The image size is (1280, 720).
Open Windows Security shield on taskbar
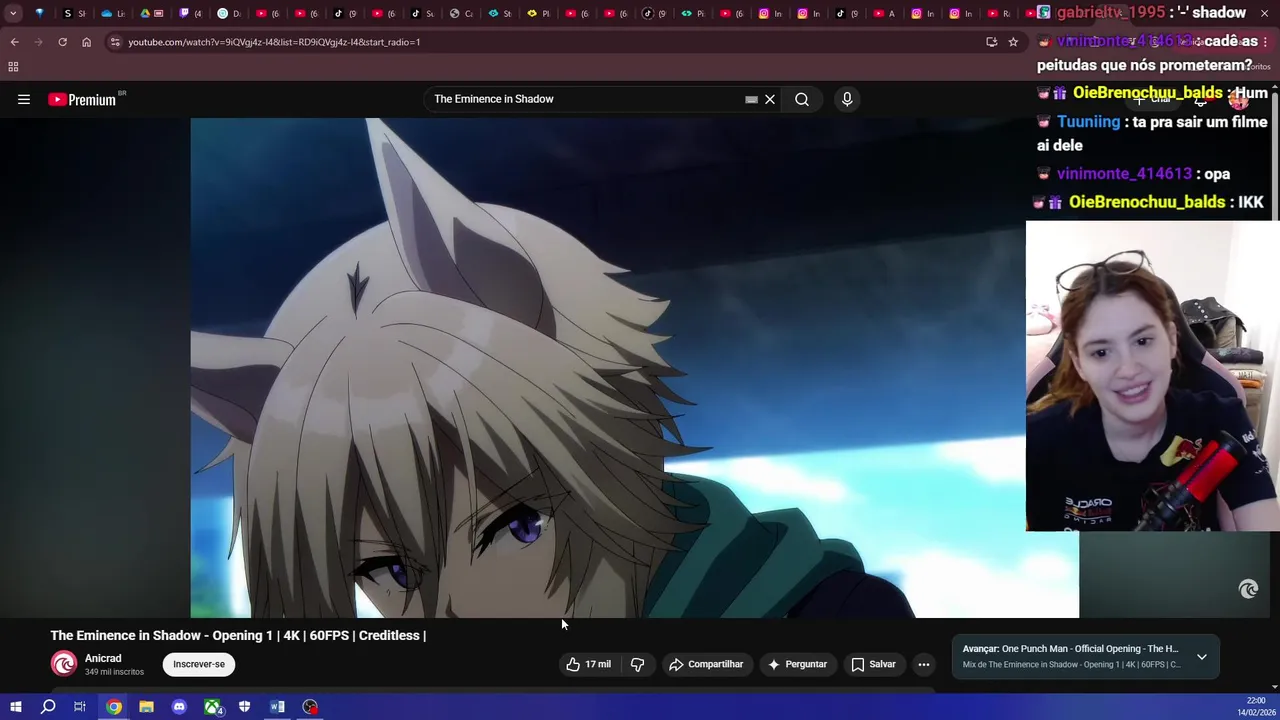click(x=244, y=707)
